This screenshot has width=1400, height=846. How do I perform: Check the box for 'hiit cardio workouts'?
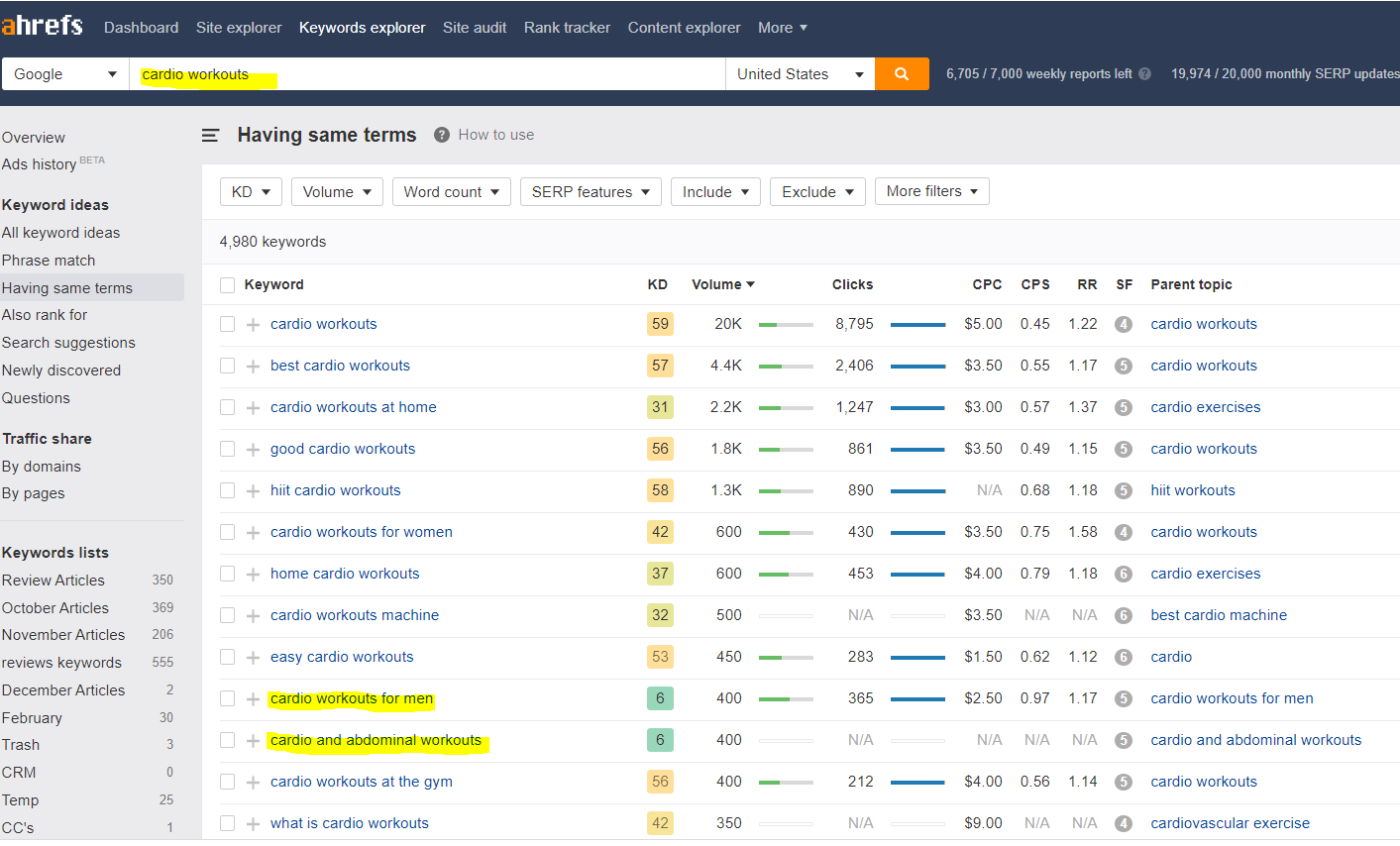(228, 490)
